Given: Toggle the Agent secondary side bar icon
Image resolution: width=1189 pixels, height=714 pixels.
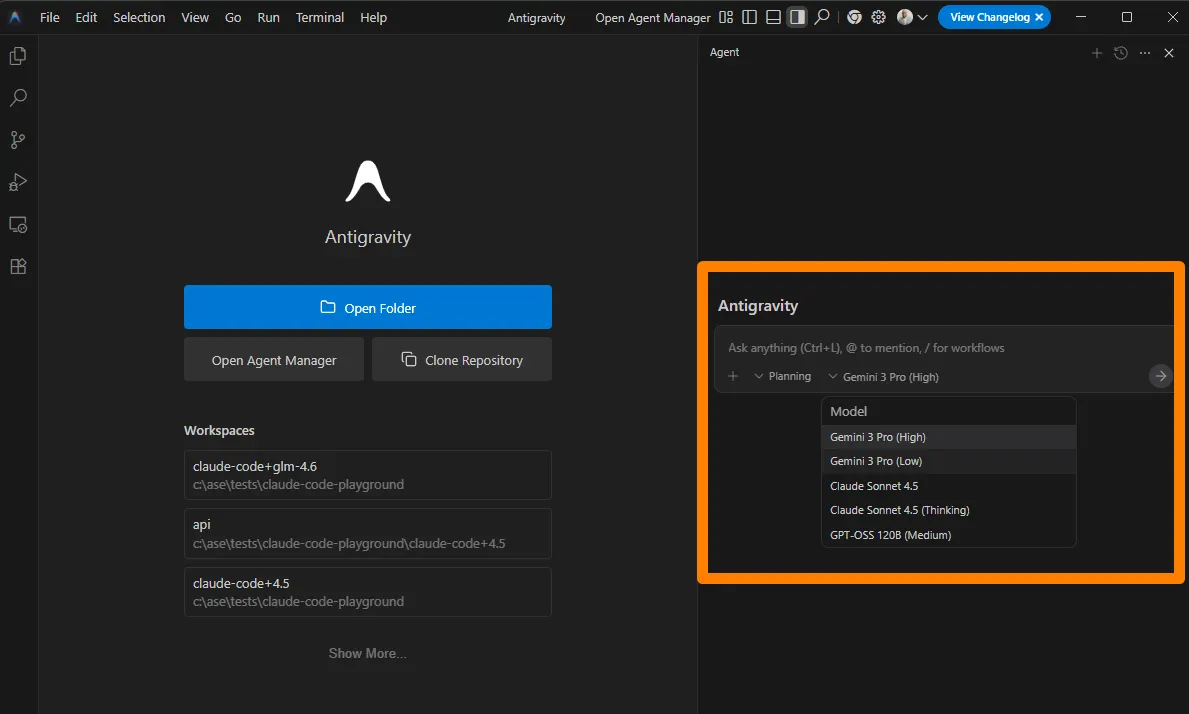Looking at the screenshot, I should [x=797, y=17].
